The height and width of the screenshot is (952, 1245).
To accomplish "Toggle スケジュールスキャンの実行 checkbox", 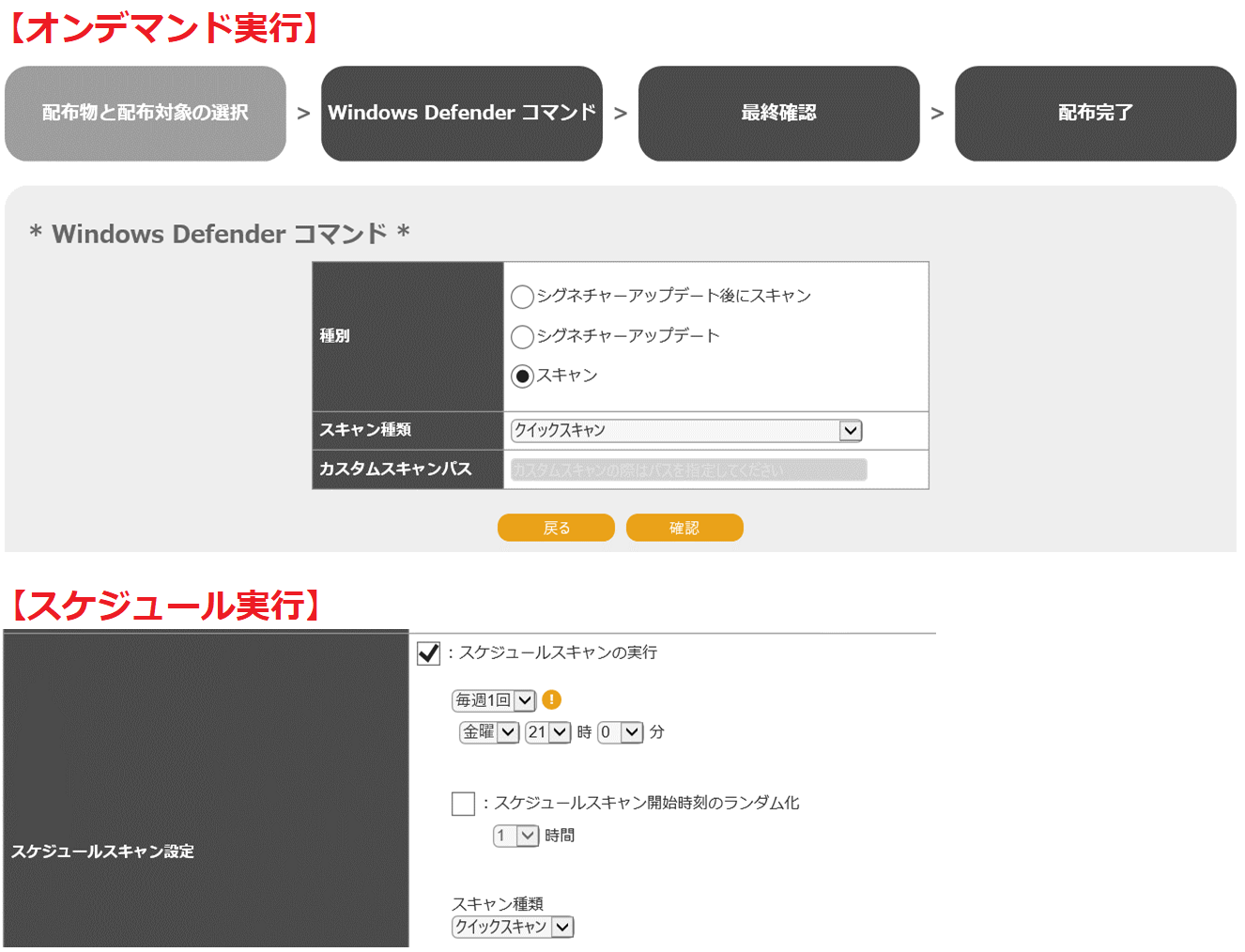I will point(428,653).
